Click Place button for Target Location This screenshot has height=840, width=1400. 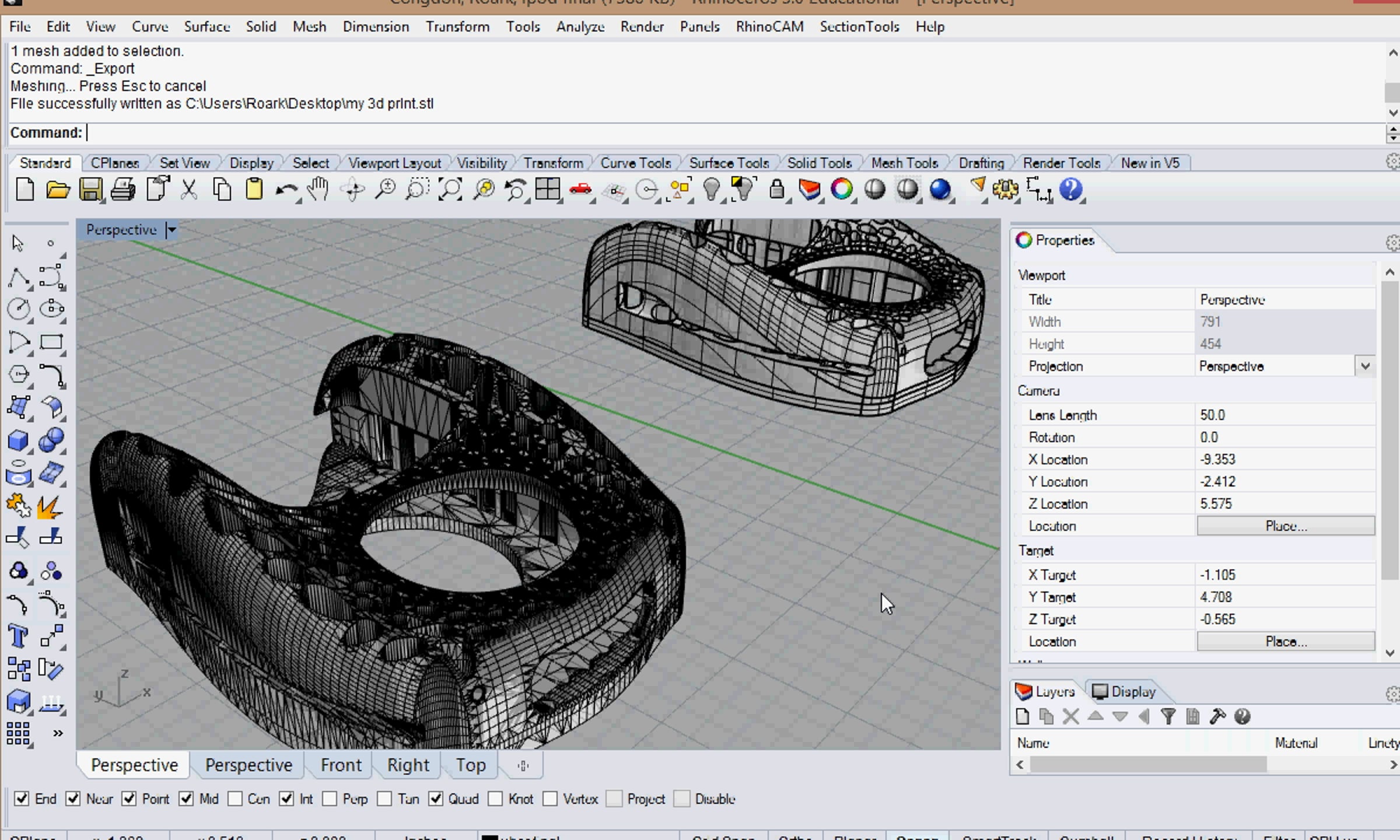(x=1286, y=641)
